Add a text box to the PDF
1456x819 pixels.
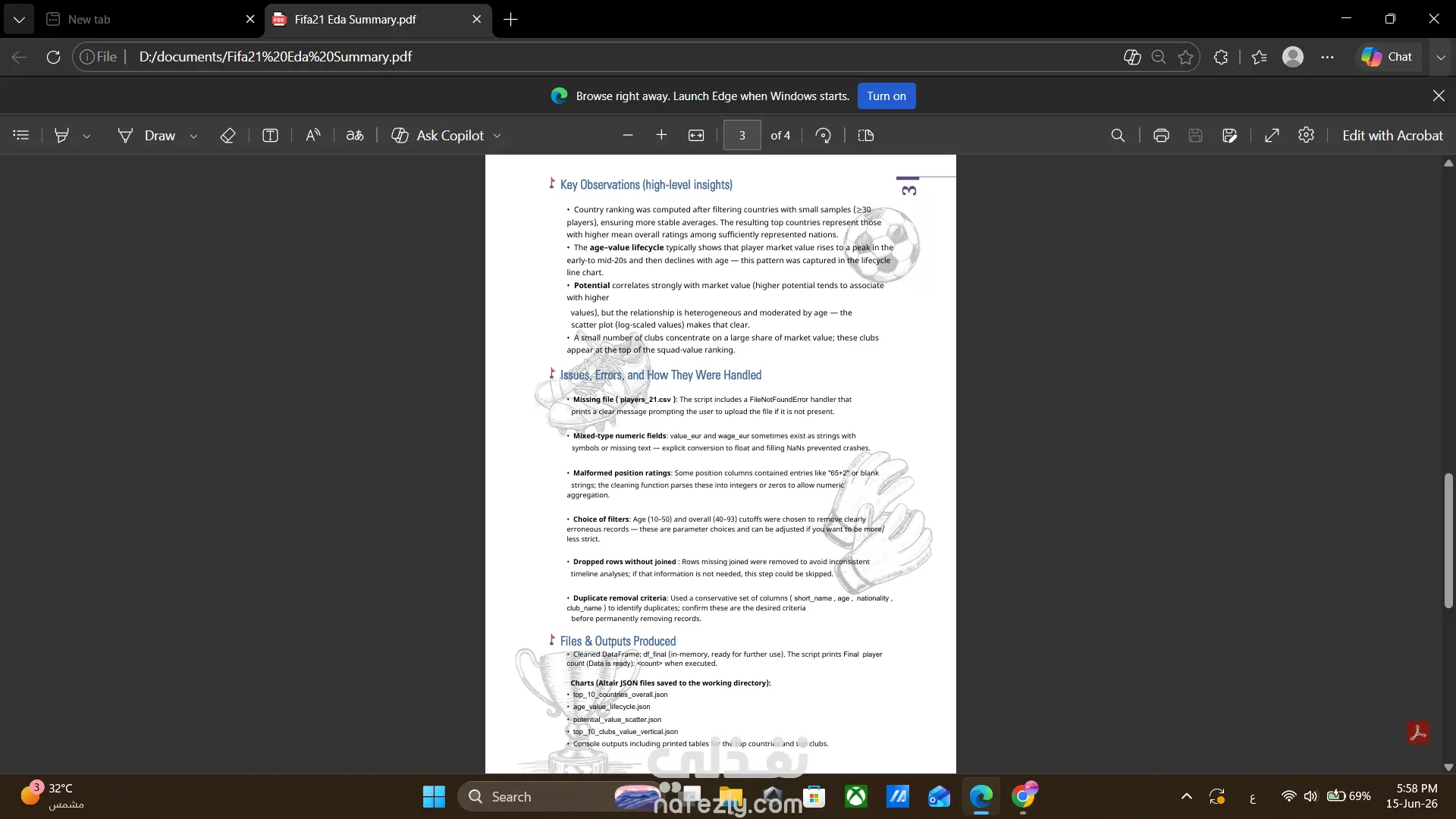[270, 135]
